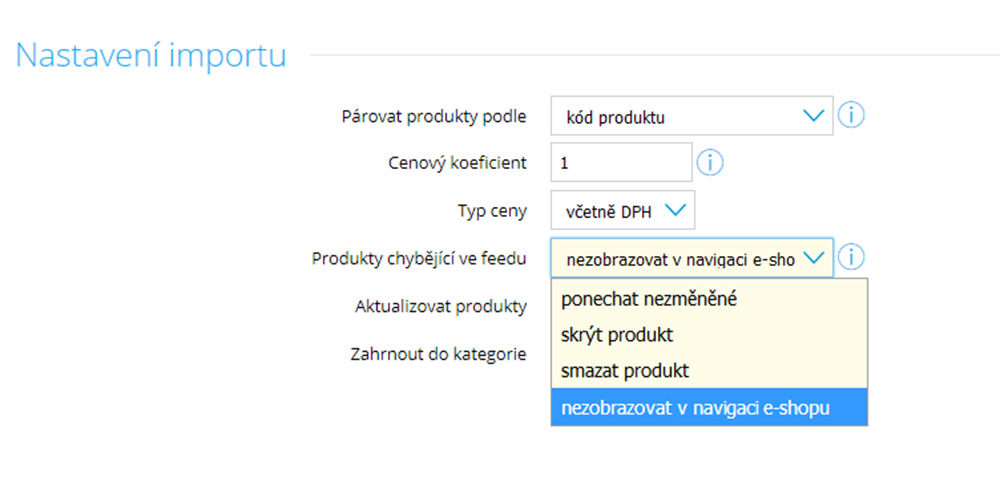1000x500 pixels.
Task: Click the Cenový koeficient label text
Action: (x=458, y=163)
